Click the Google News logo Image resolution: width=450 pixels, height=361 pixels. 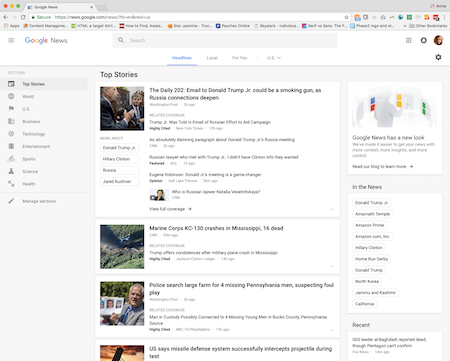(46, 40)
